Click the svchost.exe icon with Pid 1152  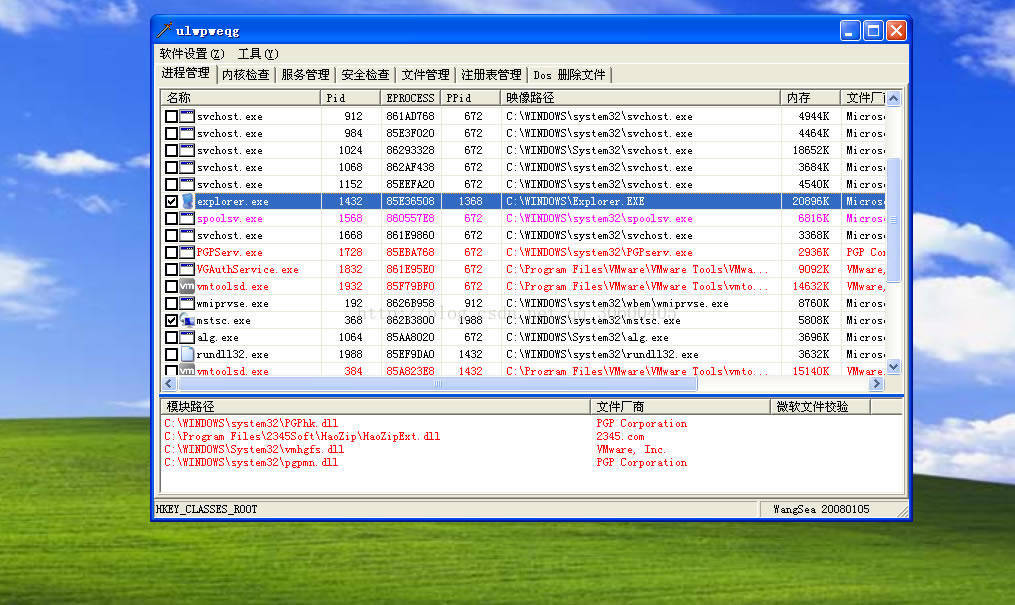pyautogui.click(x=187, y=184)
